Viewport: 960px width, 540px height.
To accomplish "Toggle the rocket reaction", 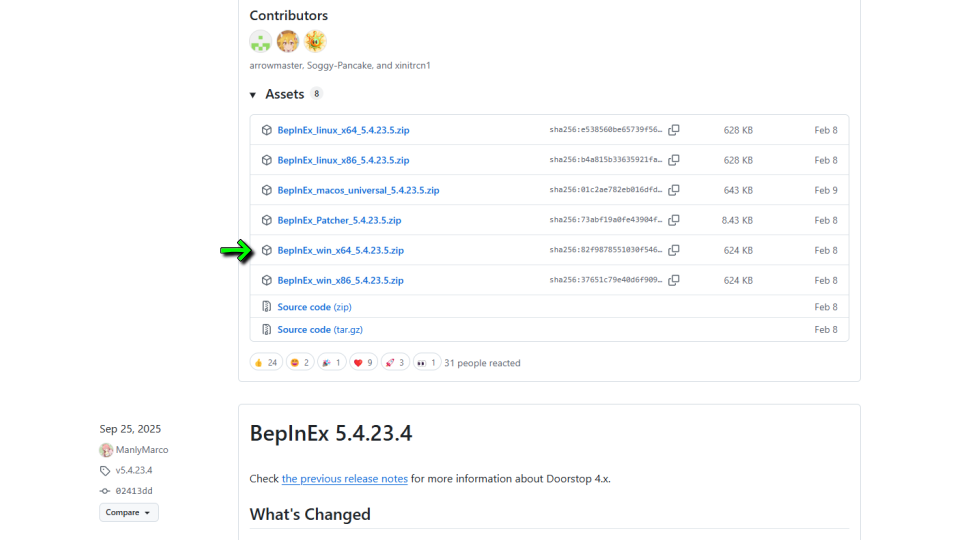I will tap(395, 363).
